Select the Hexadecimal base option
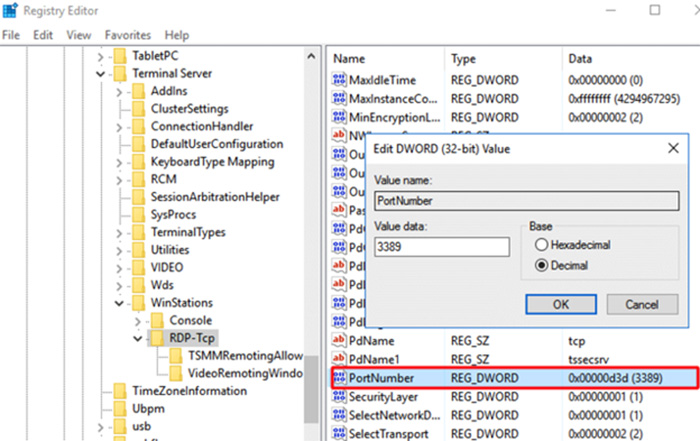Screen dimensions: 700x441 pos(543,246)
